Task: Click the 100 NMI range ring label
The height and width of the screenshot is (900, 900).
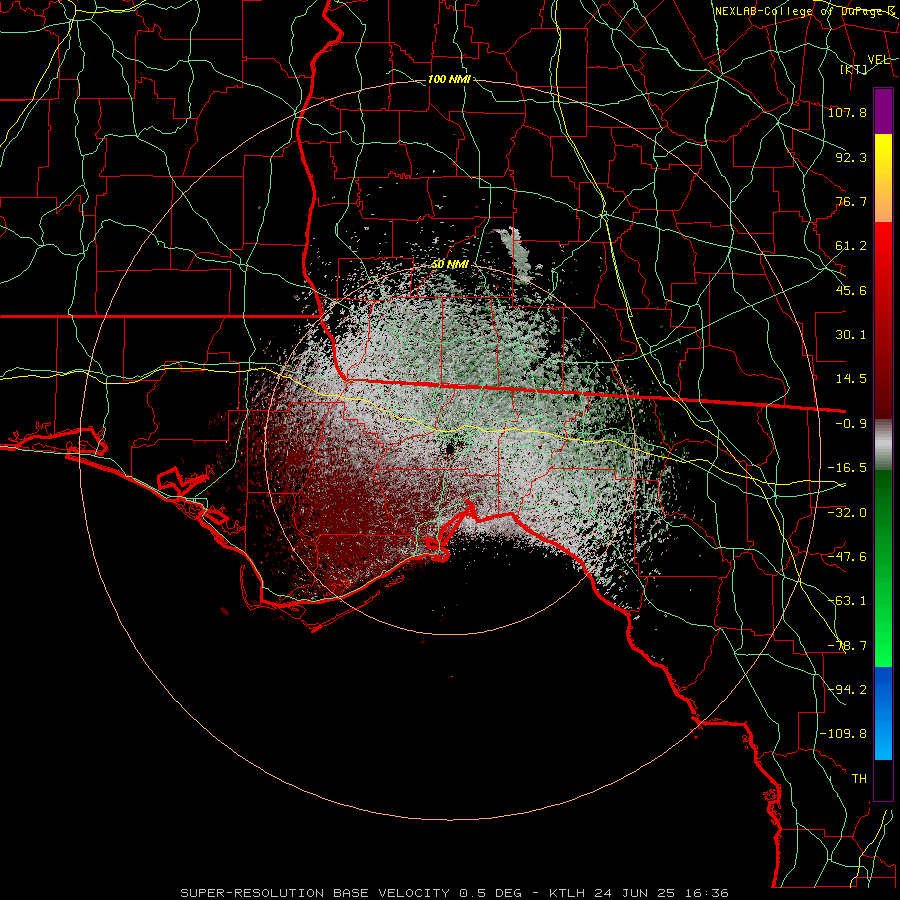Action: 449,79
